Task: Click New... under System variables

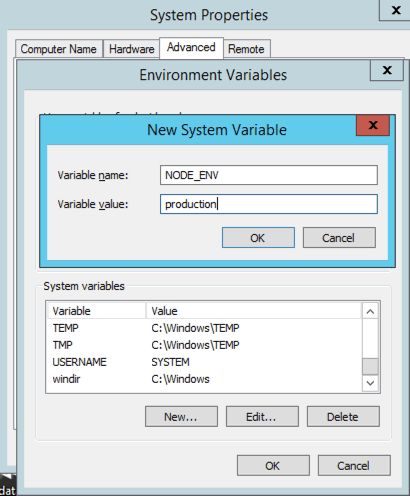Action: (x=181, y=416)
